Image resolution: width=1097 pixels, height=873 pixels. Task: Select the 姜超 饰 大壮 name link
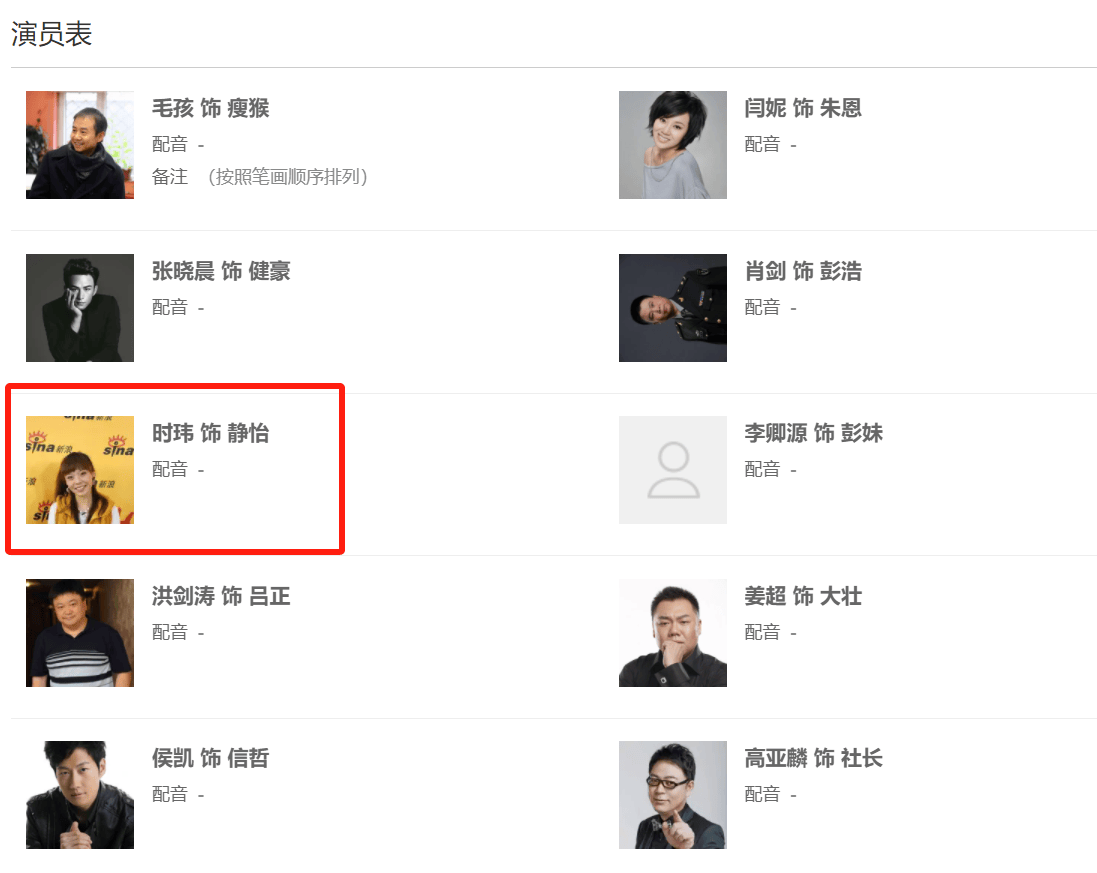click(803, 596)
